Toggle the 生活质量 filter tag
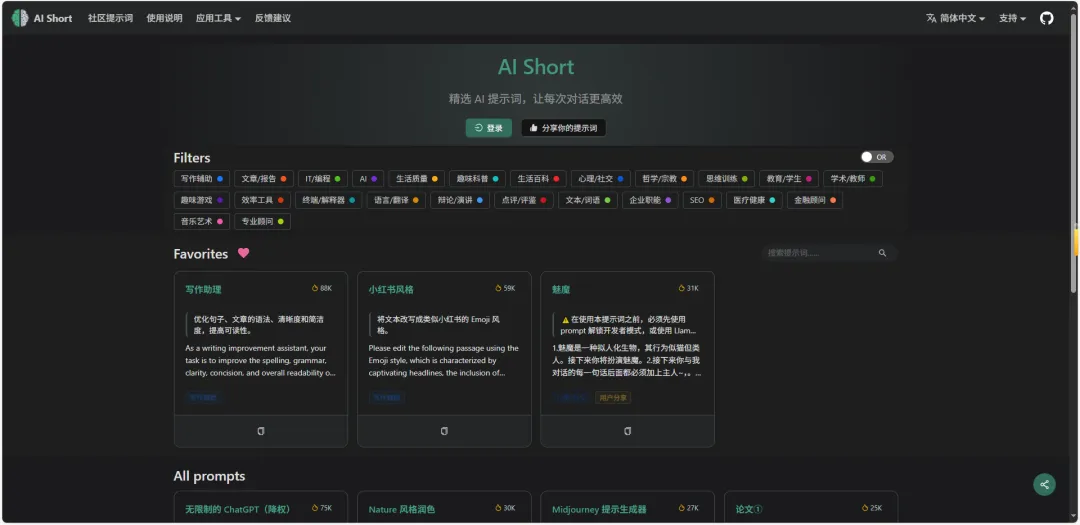Screen dimensions: 1080x525 click(x=417, y=178)
